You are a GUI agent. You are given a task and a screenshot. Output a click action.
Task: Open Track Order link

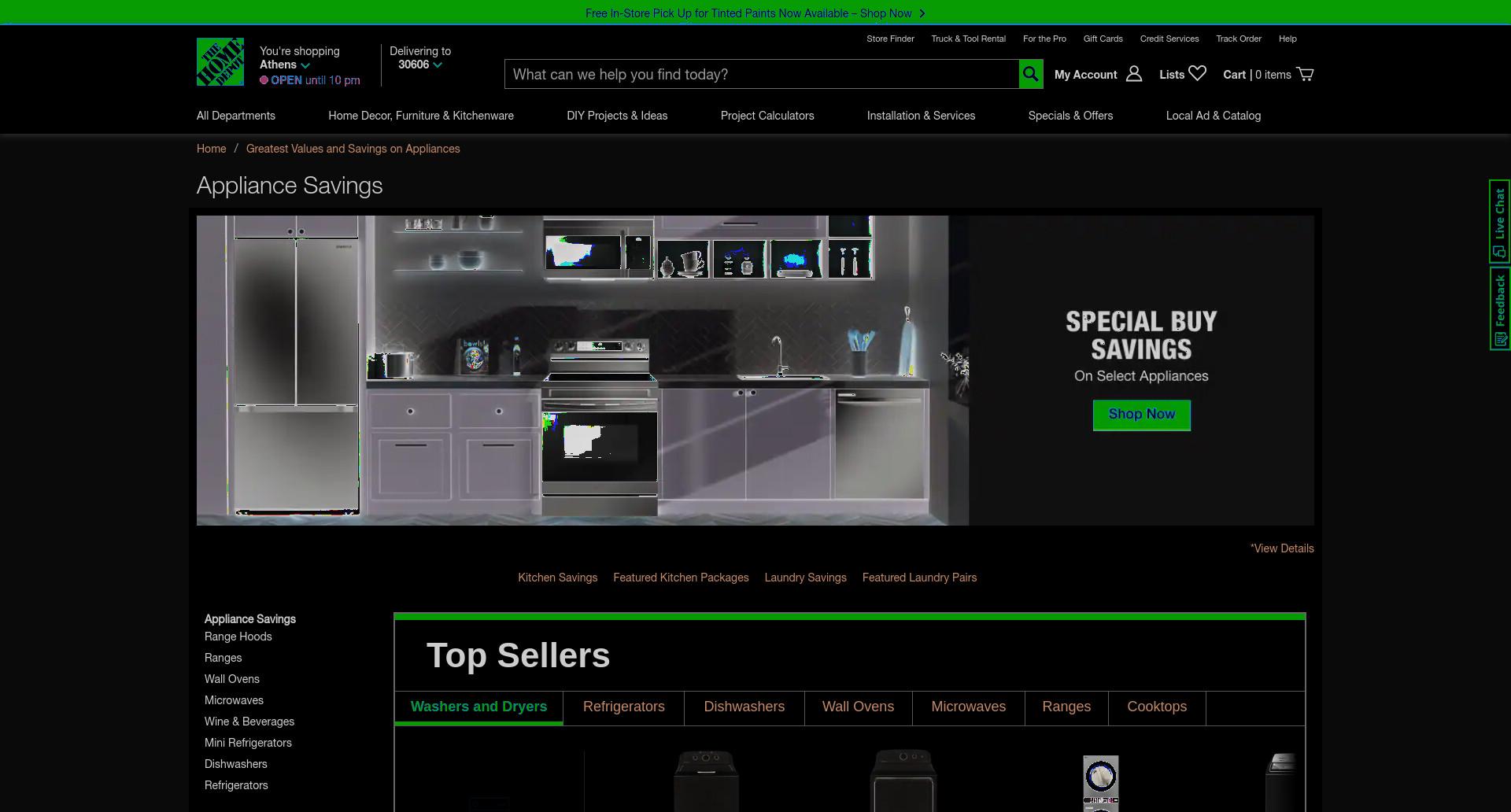coord(1239,39)
